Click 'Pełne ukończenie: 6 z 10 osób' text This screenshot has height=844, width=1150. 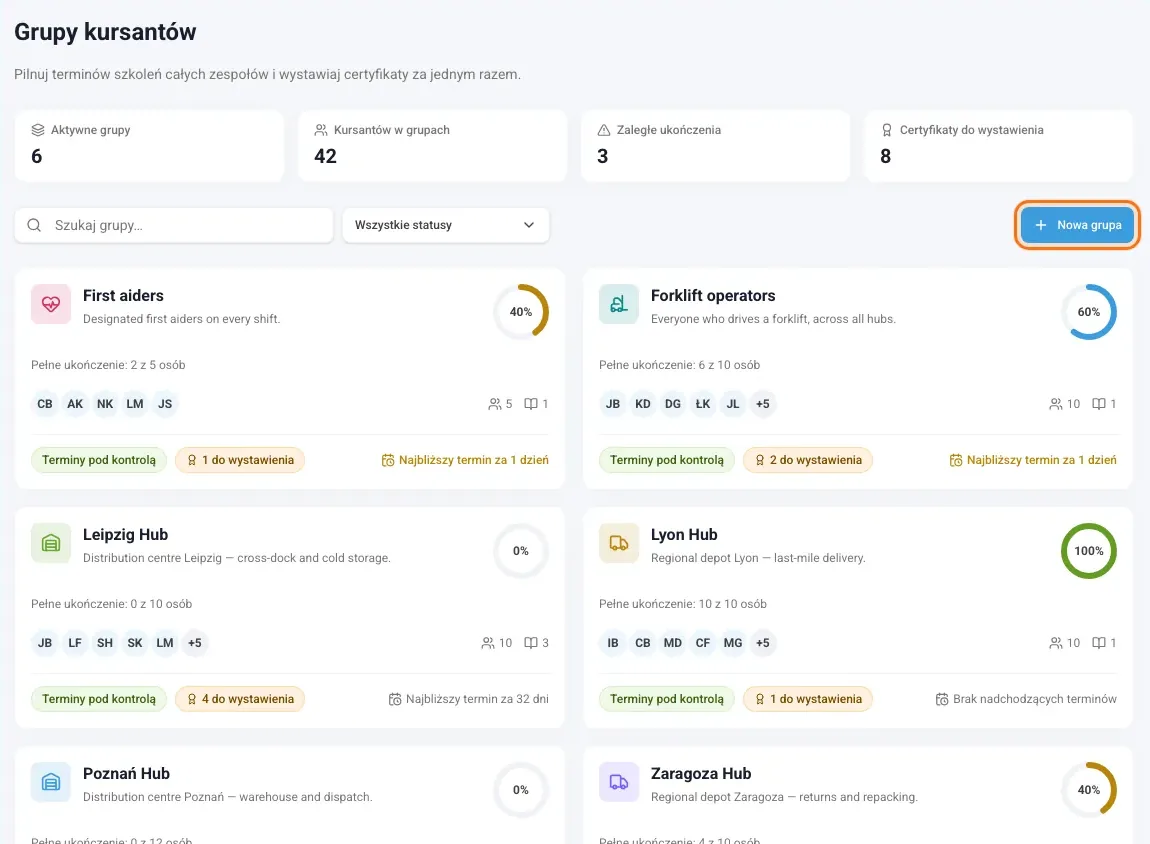tap(679, 364)
